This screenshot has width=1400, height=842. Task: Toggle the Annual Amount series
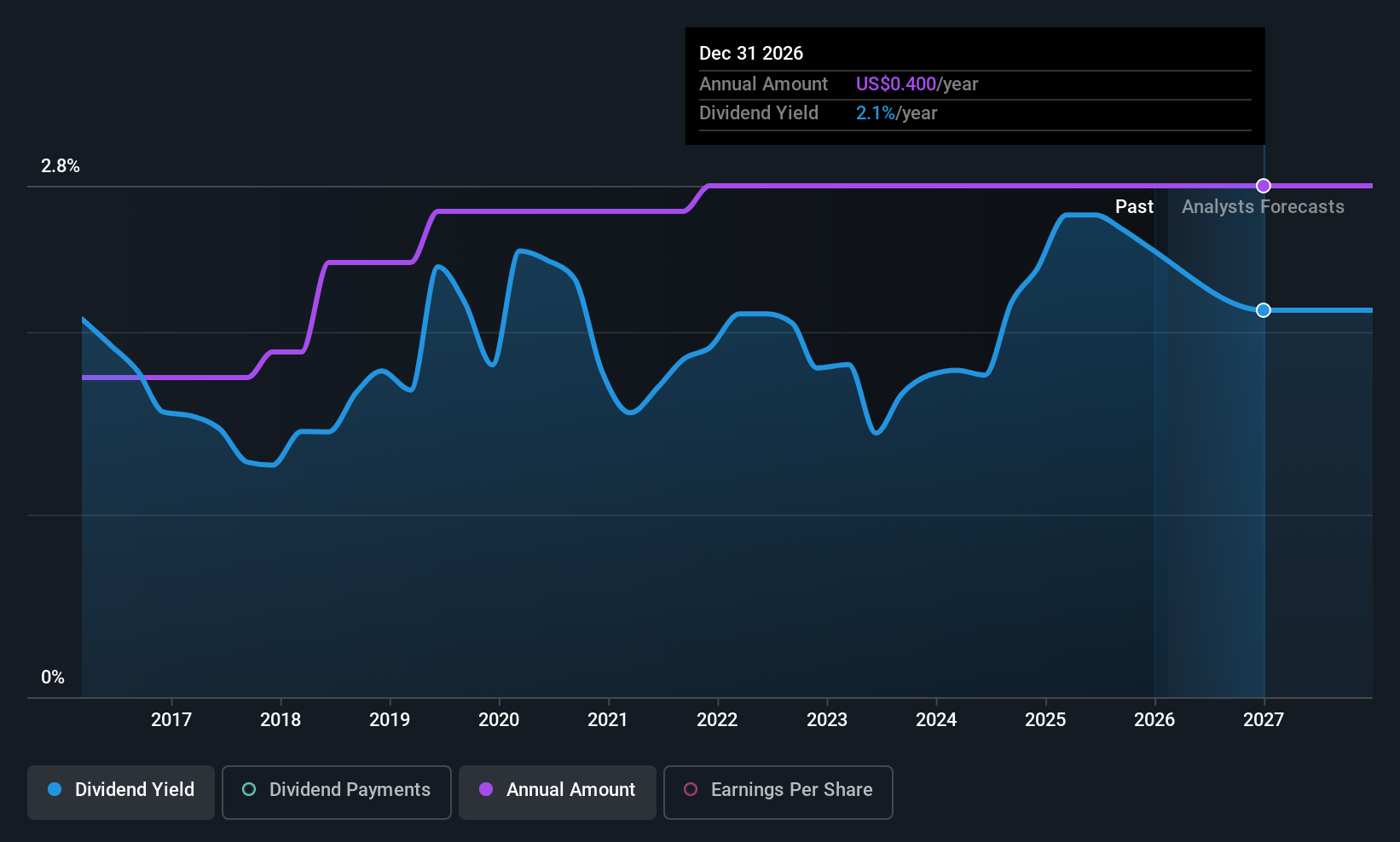click(558, 792)
